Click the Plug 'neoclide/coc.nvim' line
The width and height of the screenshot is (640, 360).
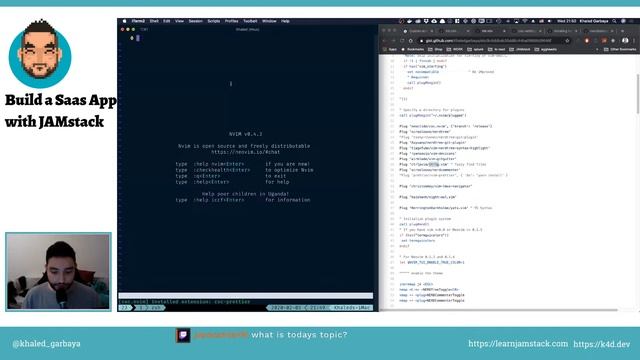(446, 126)
